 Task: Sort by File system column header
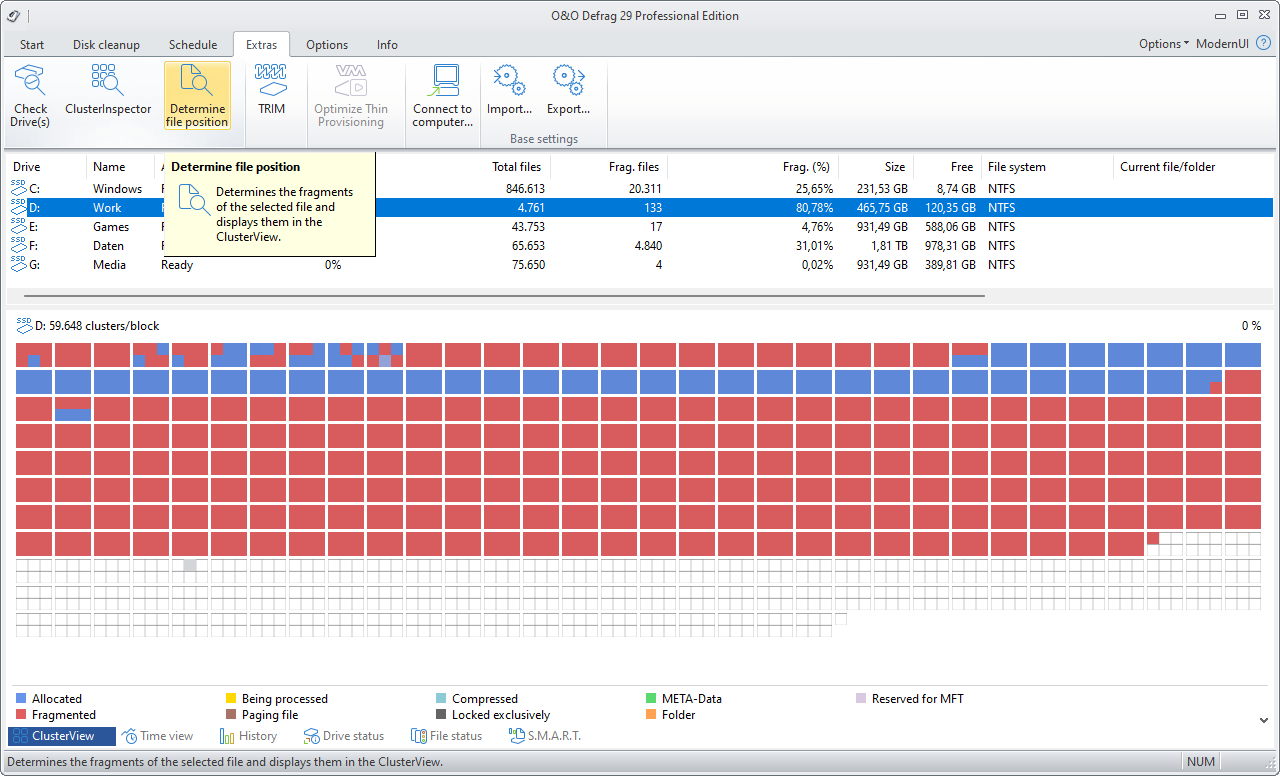coord(1046,167)
